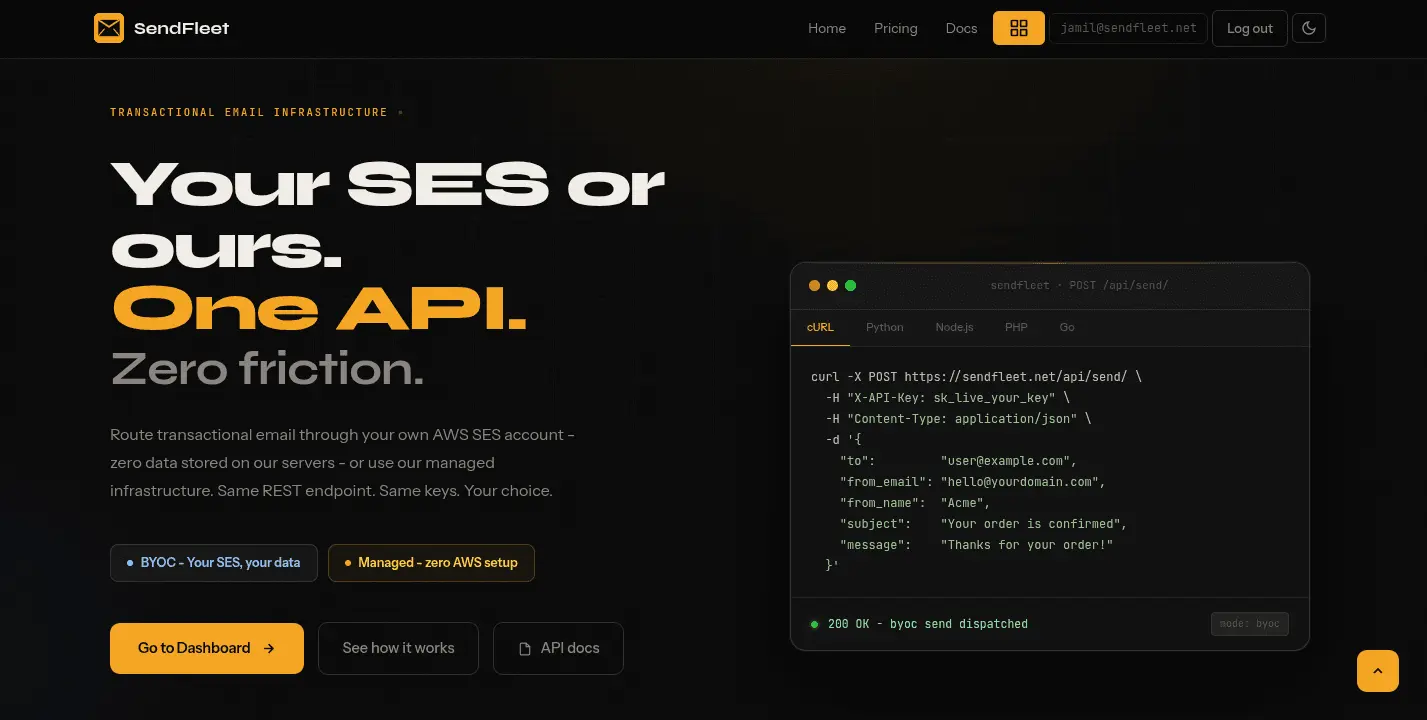Select the BYOC - Your SES, your data pill

pyautogui.click(x=213, y=563)
